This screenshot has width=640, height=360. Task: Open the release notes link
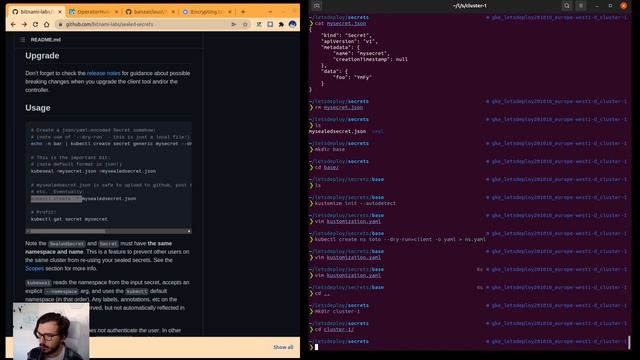[x=104, y=73]
